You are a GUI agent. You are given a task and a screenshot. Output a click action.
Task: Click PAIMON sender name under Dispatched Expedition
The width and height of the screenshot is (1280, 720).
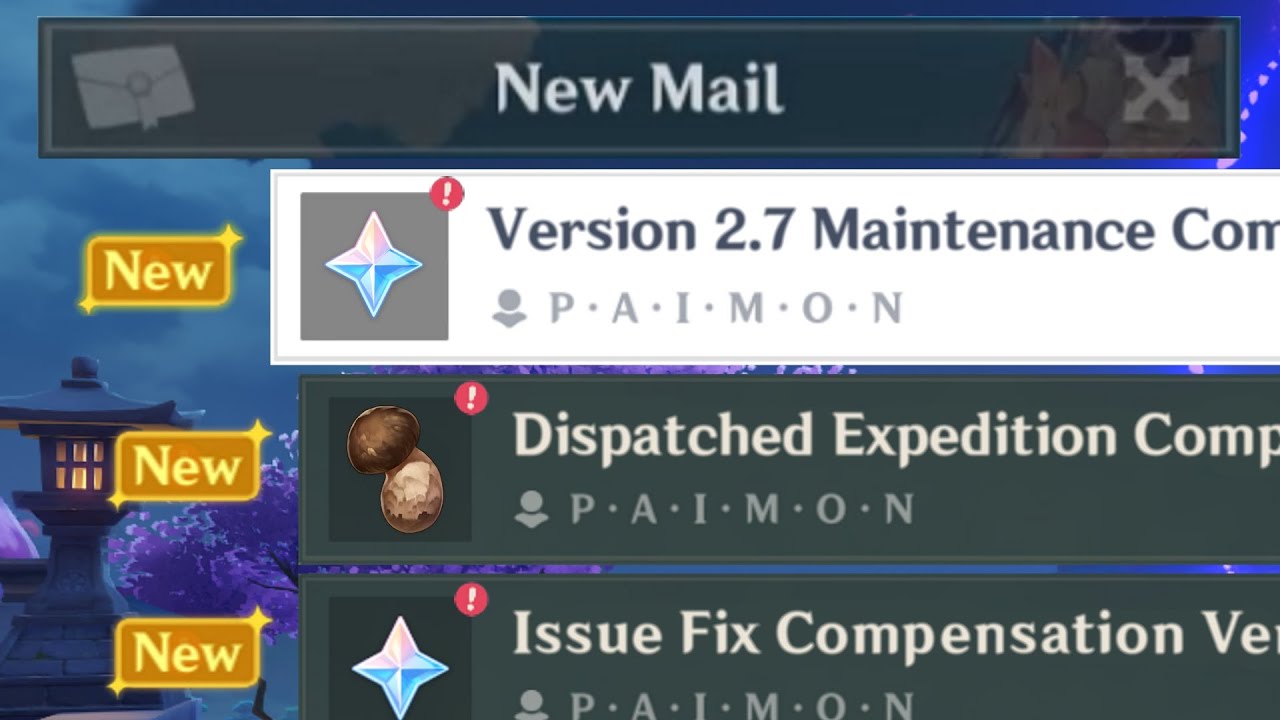(x=742, y=509)
